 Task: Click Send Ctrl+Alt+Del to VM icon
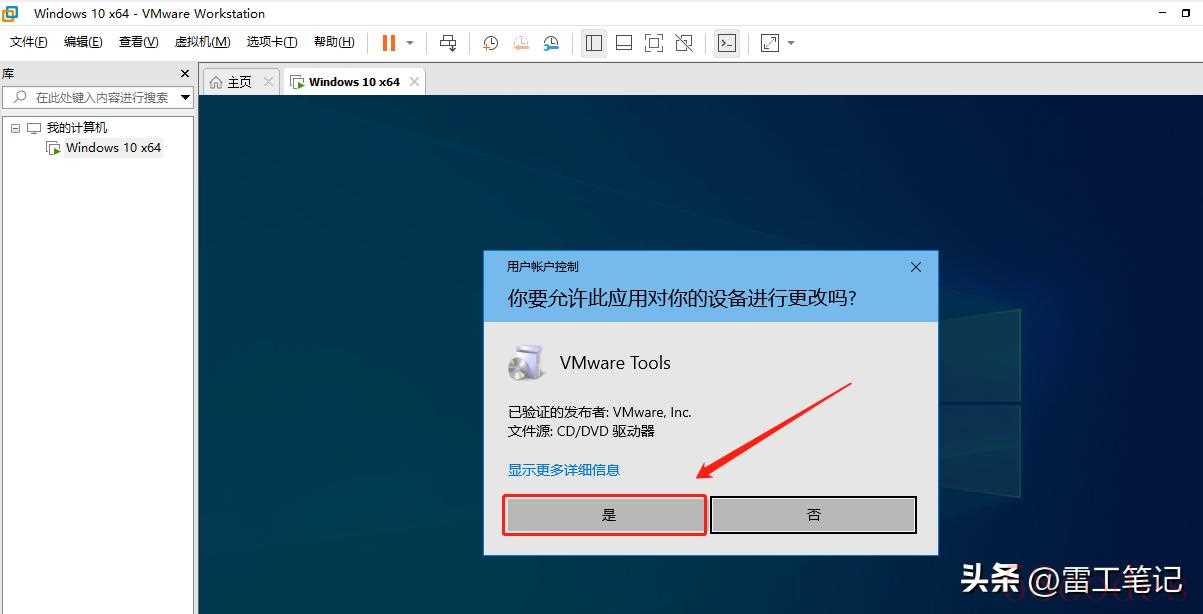448,43
